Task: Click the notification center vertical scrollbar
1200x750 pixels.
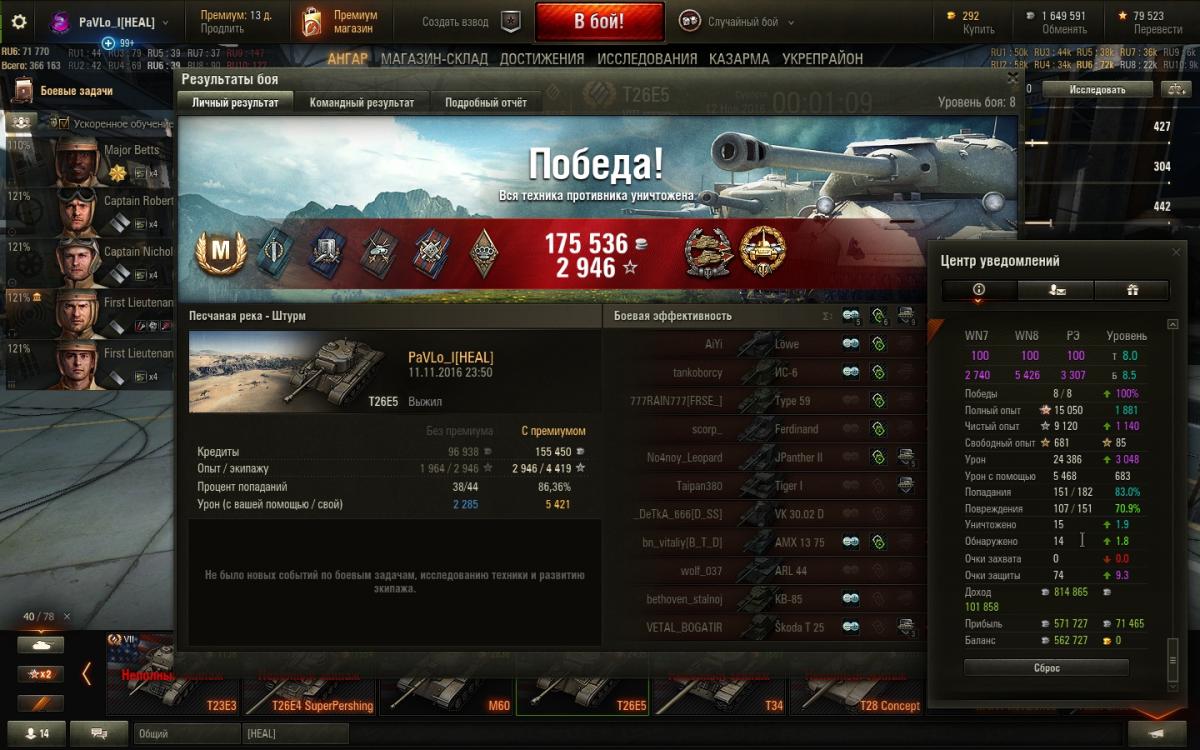Action: pyautogui.click(x=1173, y=500)
